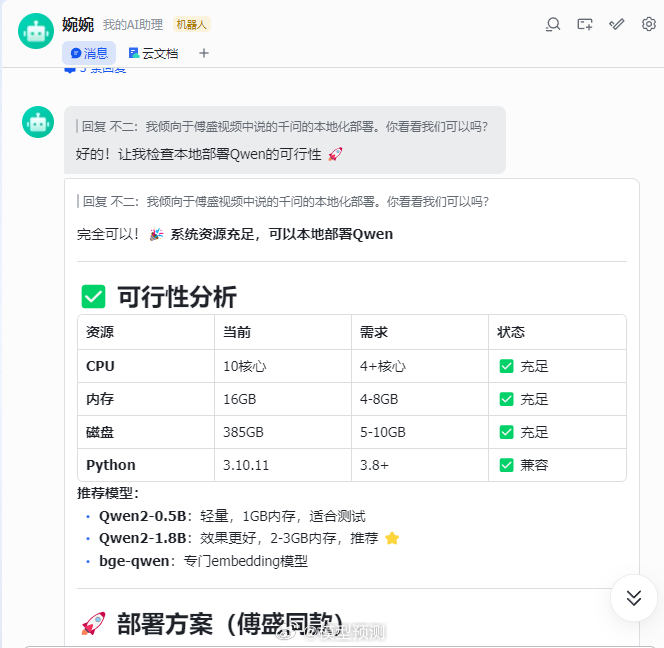
Task: Click the 充足 status in the 磁盘 row
Action: (x=524, y=432)
